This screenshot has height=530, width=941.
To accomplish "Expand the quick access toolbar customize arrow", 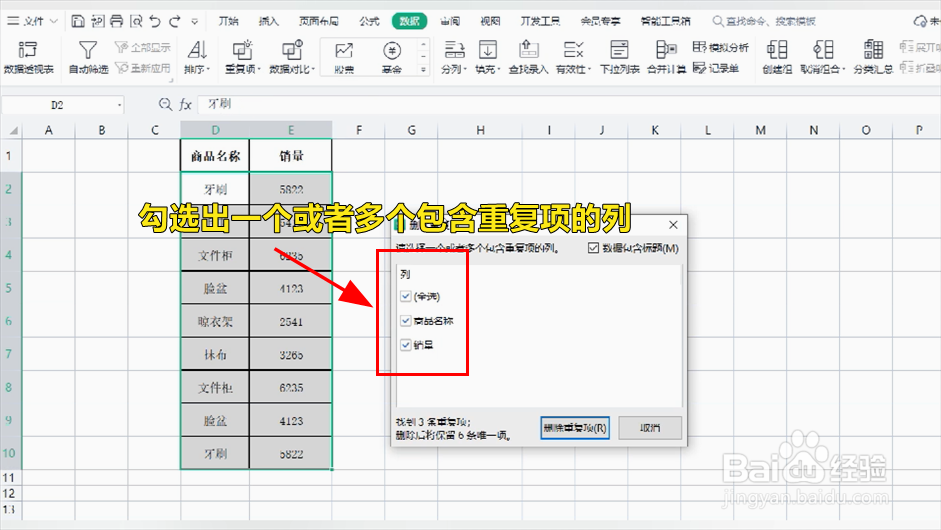I will point(195,22).
